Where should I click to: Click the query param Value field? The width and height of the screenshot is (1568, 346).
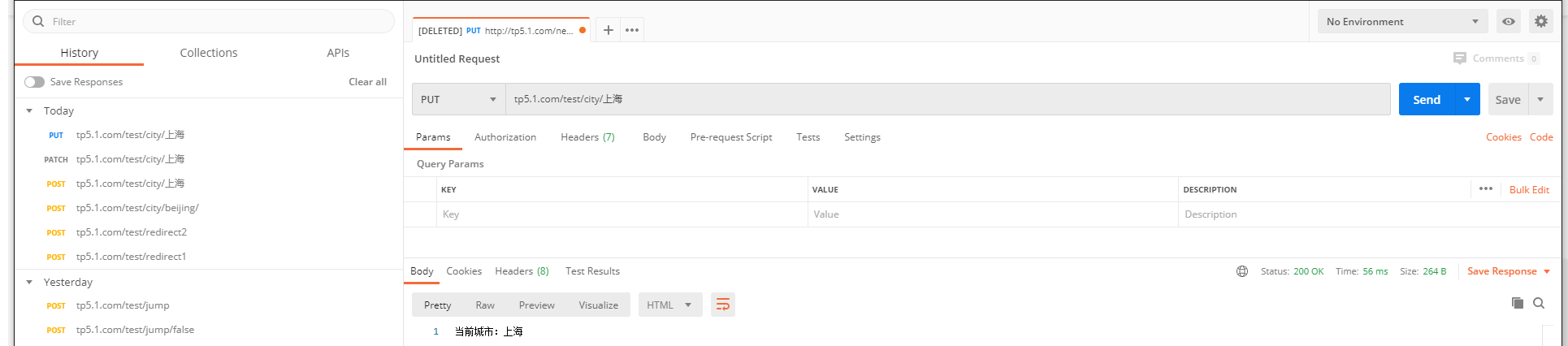(x=993, y=214)
